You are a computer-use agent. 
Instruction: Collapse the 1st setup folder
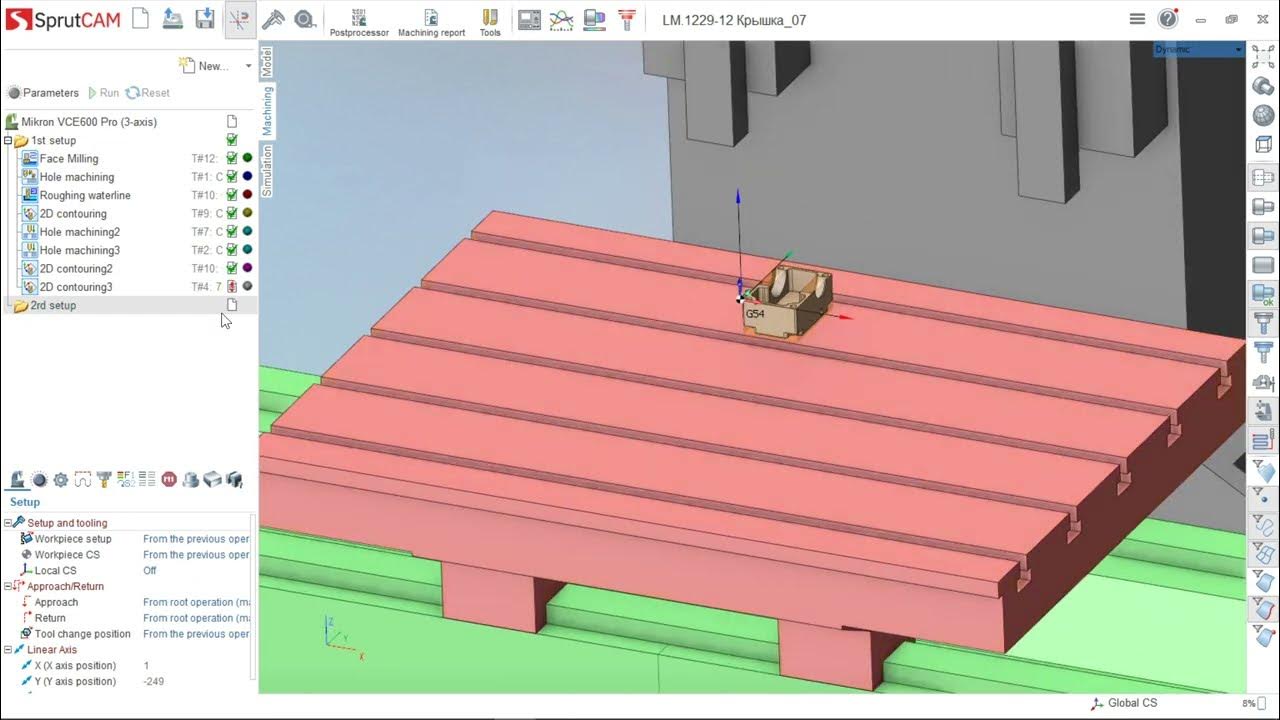click(8, 141)
